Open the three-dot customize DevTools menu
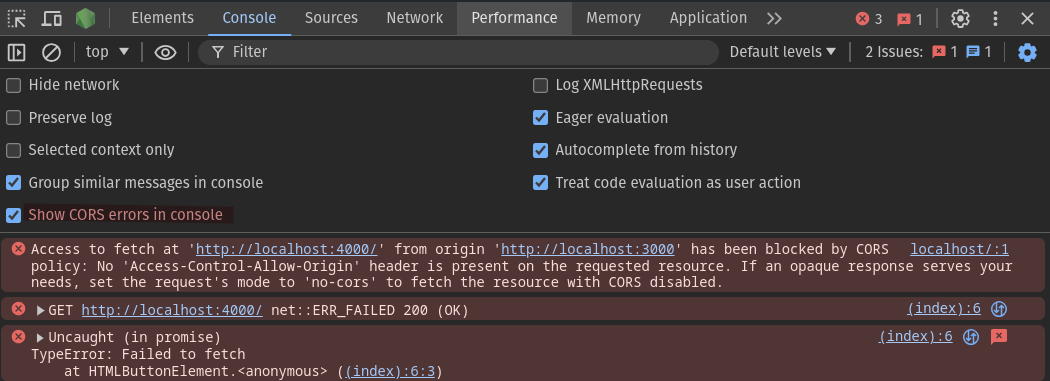The image size is (1050, 381). 995,18
